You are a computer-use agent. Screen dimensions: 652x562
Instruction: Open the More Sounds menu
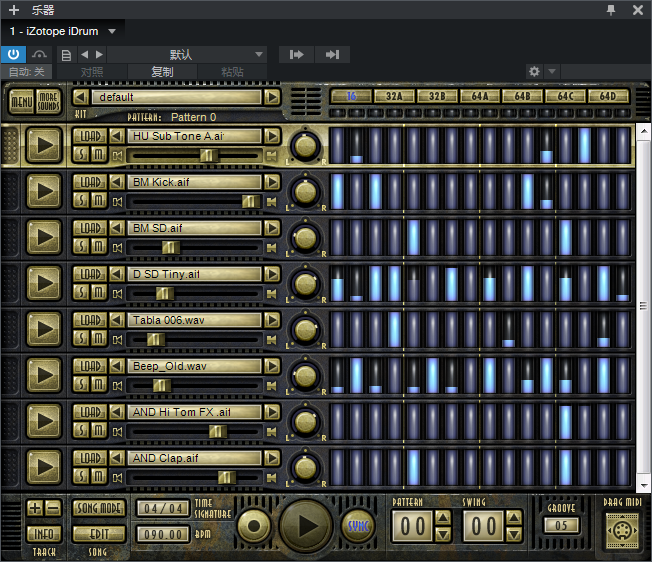(49, 102)
